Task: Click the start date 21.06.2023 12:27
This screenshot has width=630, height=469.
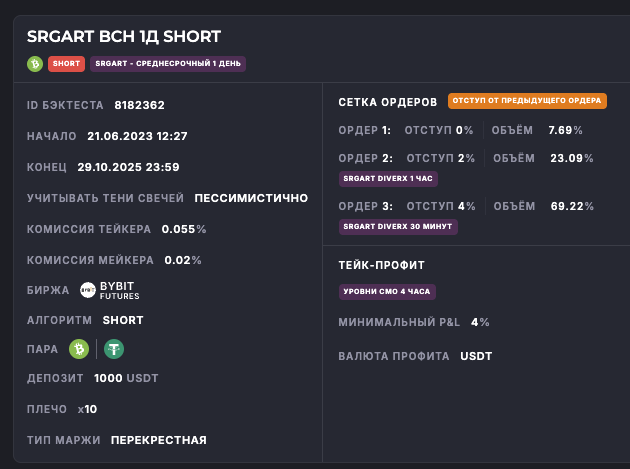Action: pos(137,136)
